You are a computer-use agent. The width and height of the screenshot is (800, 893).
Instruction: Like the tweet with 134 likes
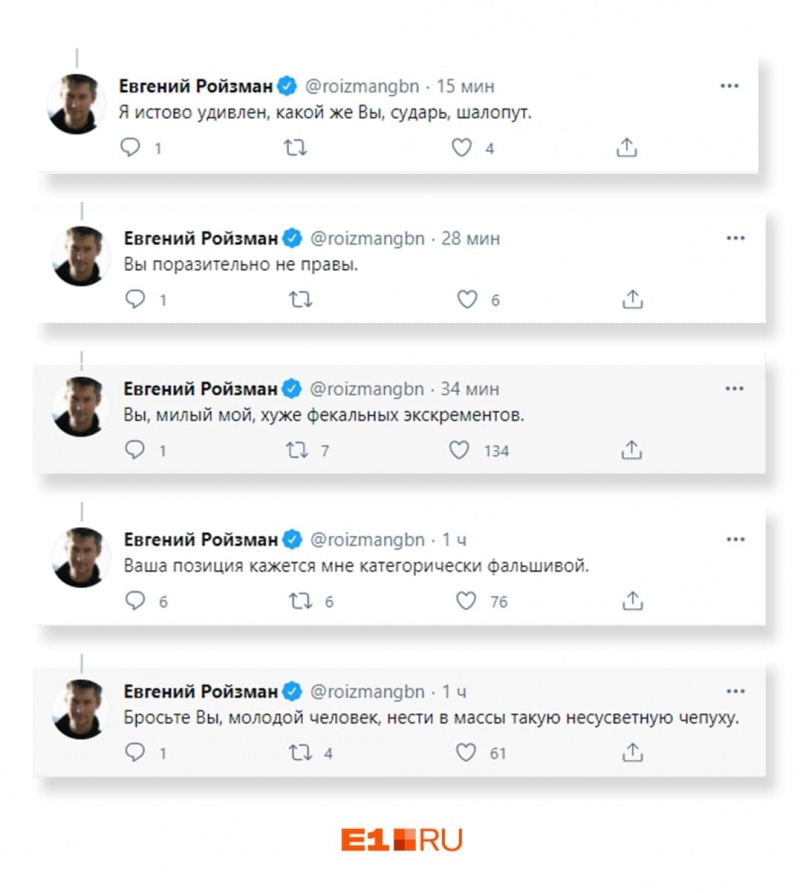[x=459, y=450]
